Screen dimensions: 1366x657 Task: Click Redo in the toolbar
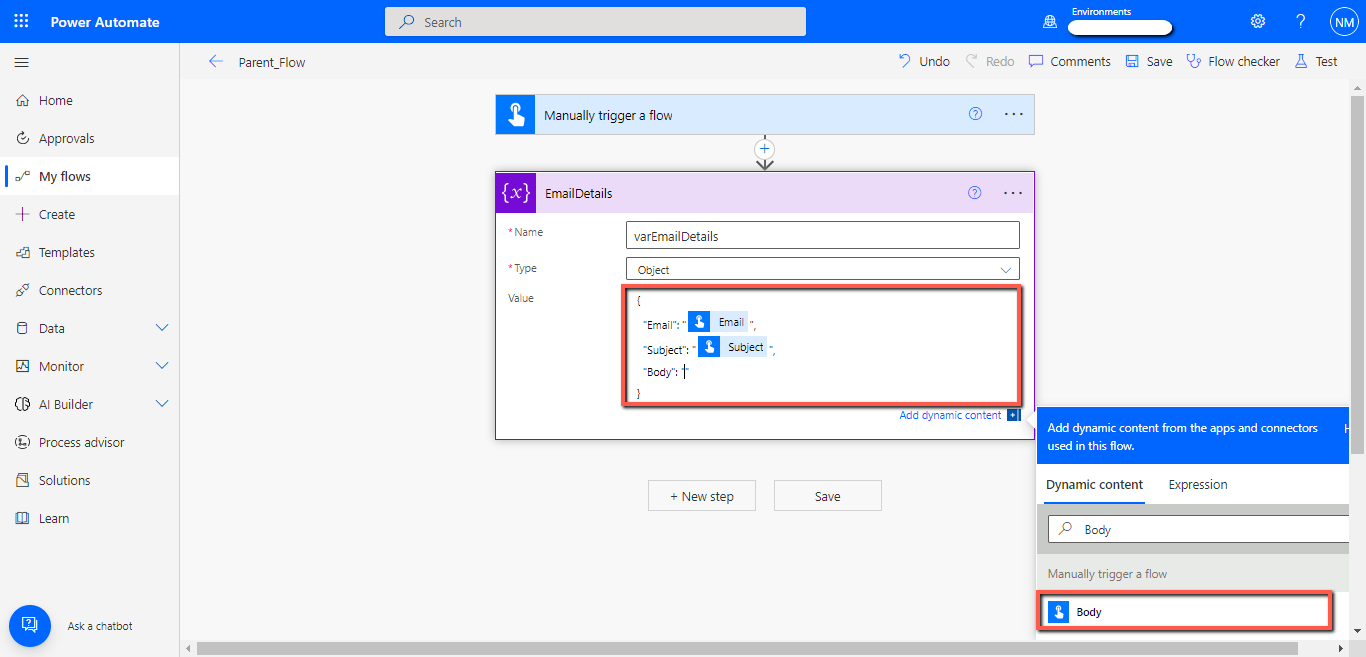tap(989, 61)
